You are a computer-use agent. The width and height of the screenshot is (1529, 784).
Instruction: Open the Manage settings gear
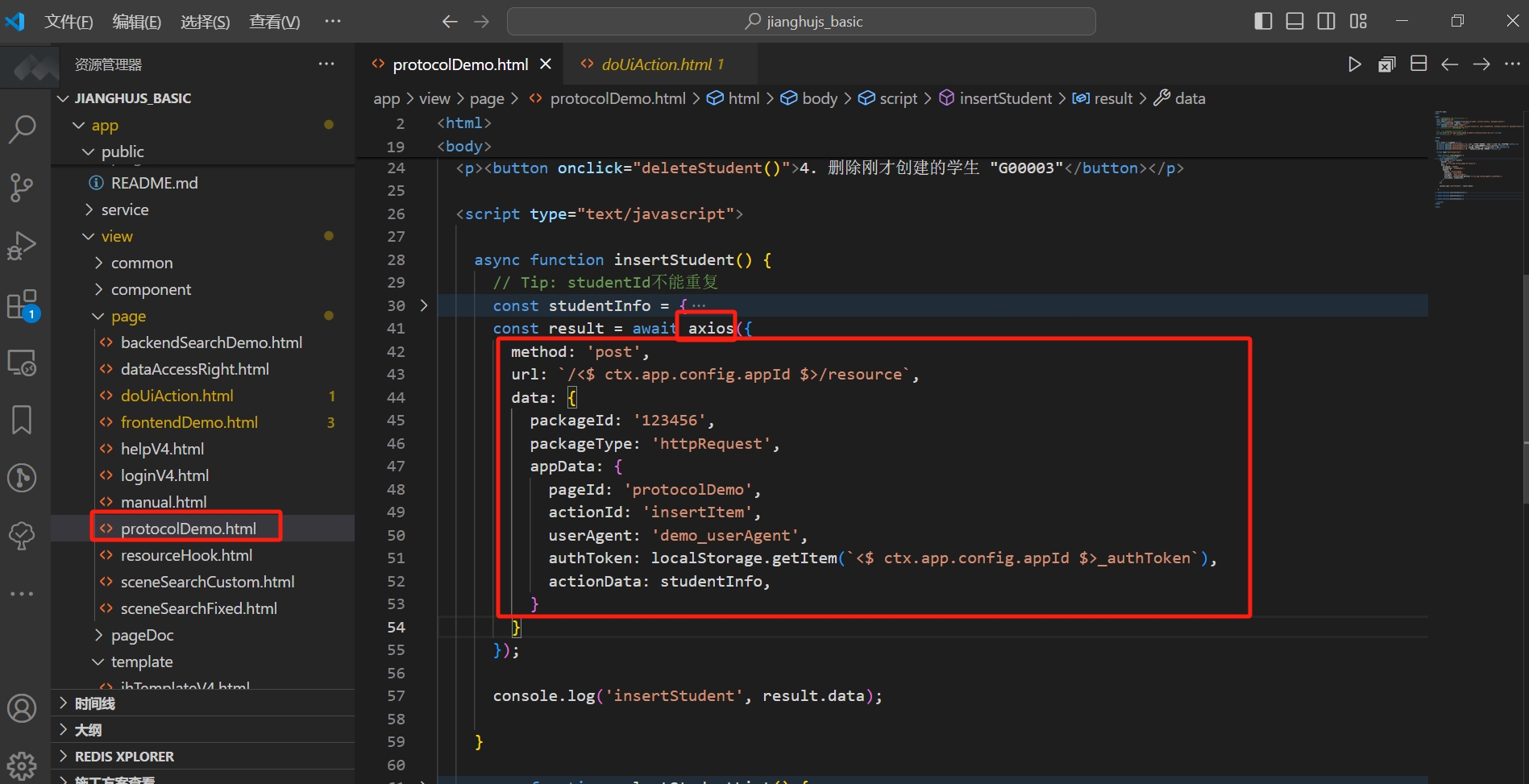pyautogui.click(x=23, y=765)
